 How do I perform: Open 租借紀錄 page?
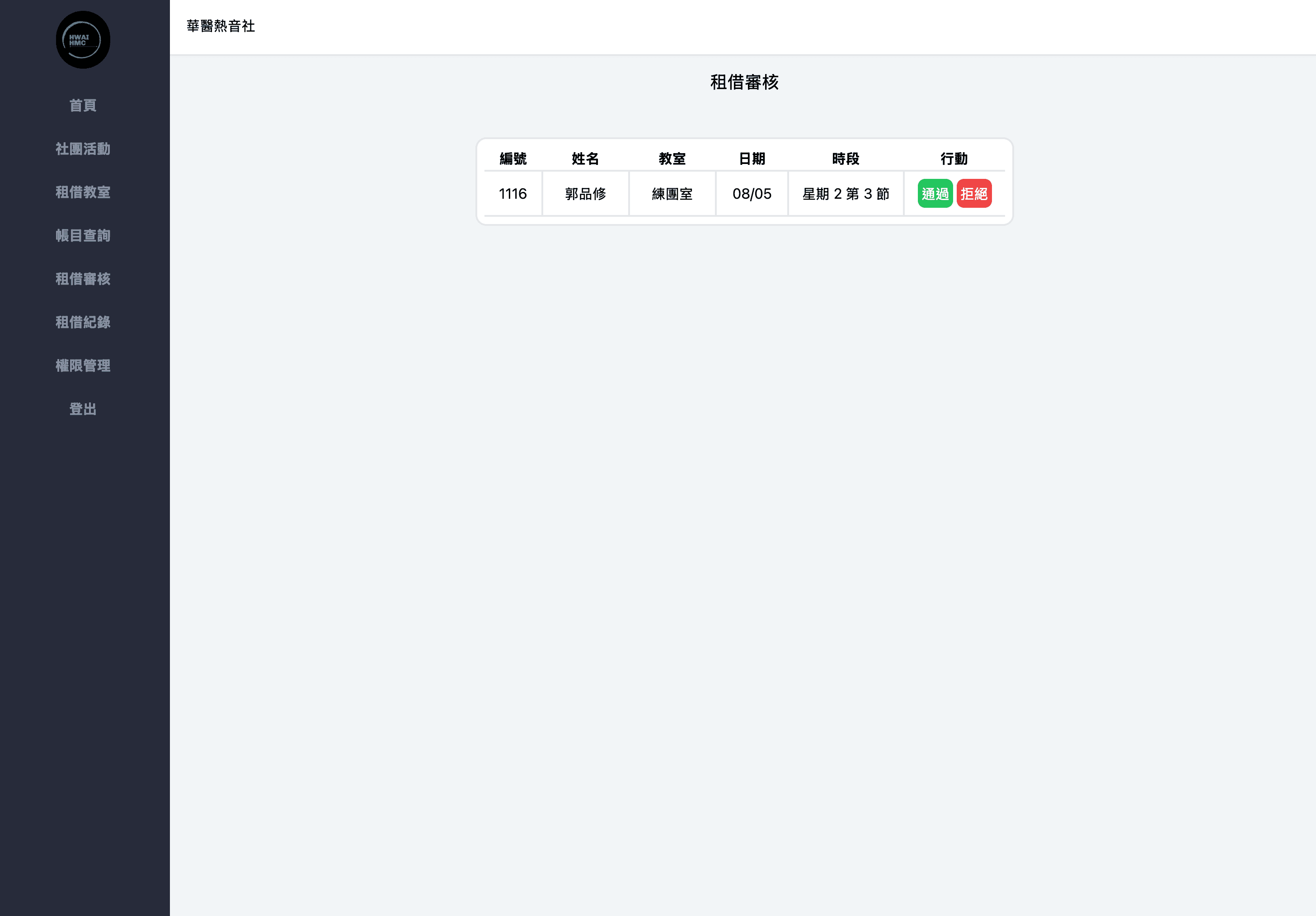pyautogui.click(x=83, y=322)
